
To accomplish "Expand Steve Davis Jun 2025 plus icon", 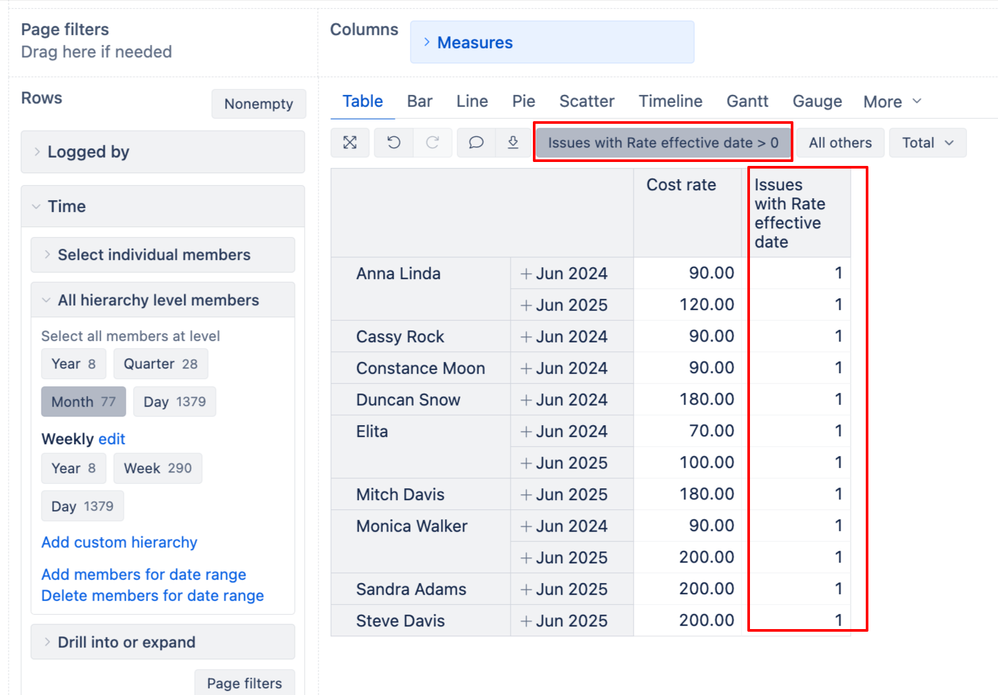I will point(526,621).
